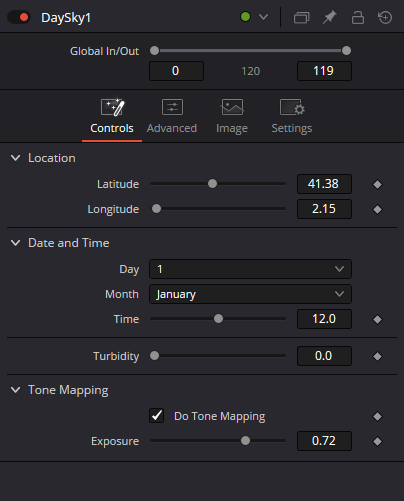Screen dimensions: 404x501
Task: Click the green tile color dot
Action: click(245, 17)
